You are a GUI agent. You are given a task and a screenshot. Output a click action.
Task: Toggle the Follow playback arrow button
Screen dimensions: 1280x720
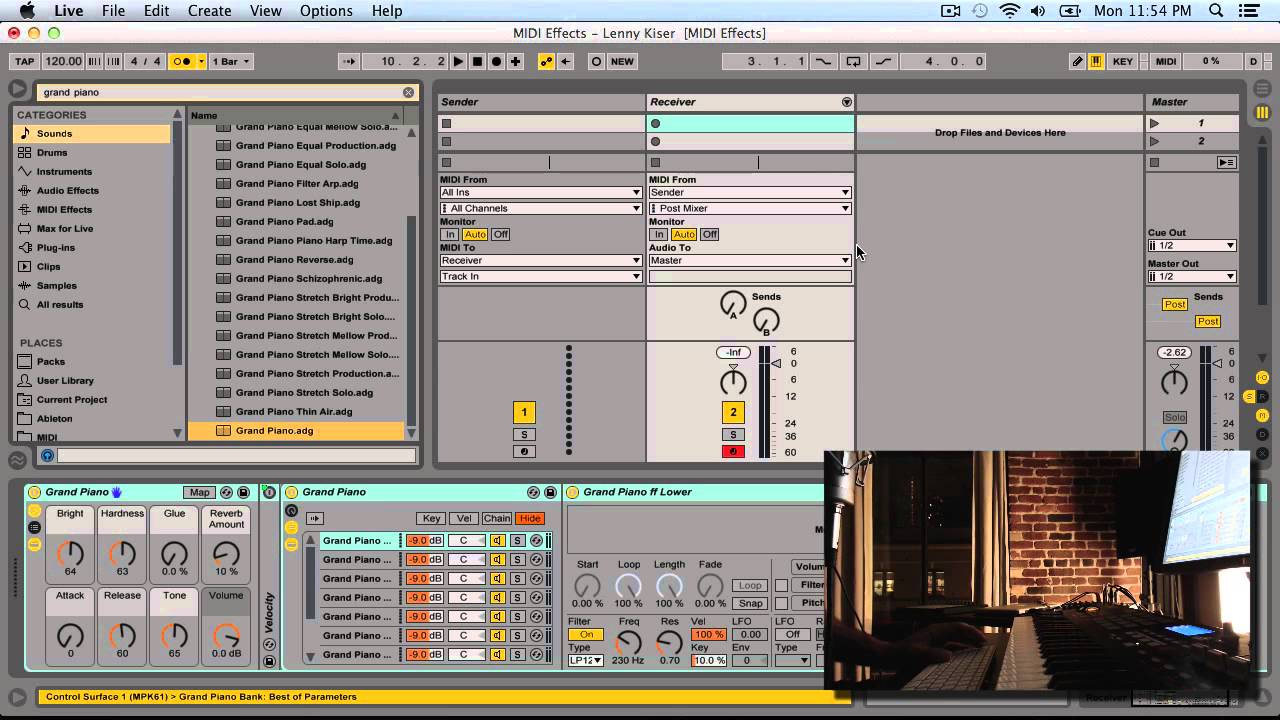pyautogui.click(x=348, y=61)
